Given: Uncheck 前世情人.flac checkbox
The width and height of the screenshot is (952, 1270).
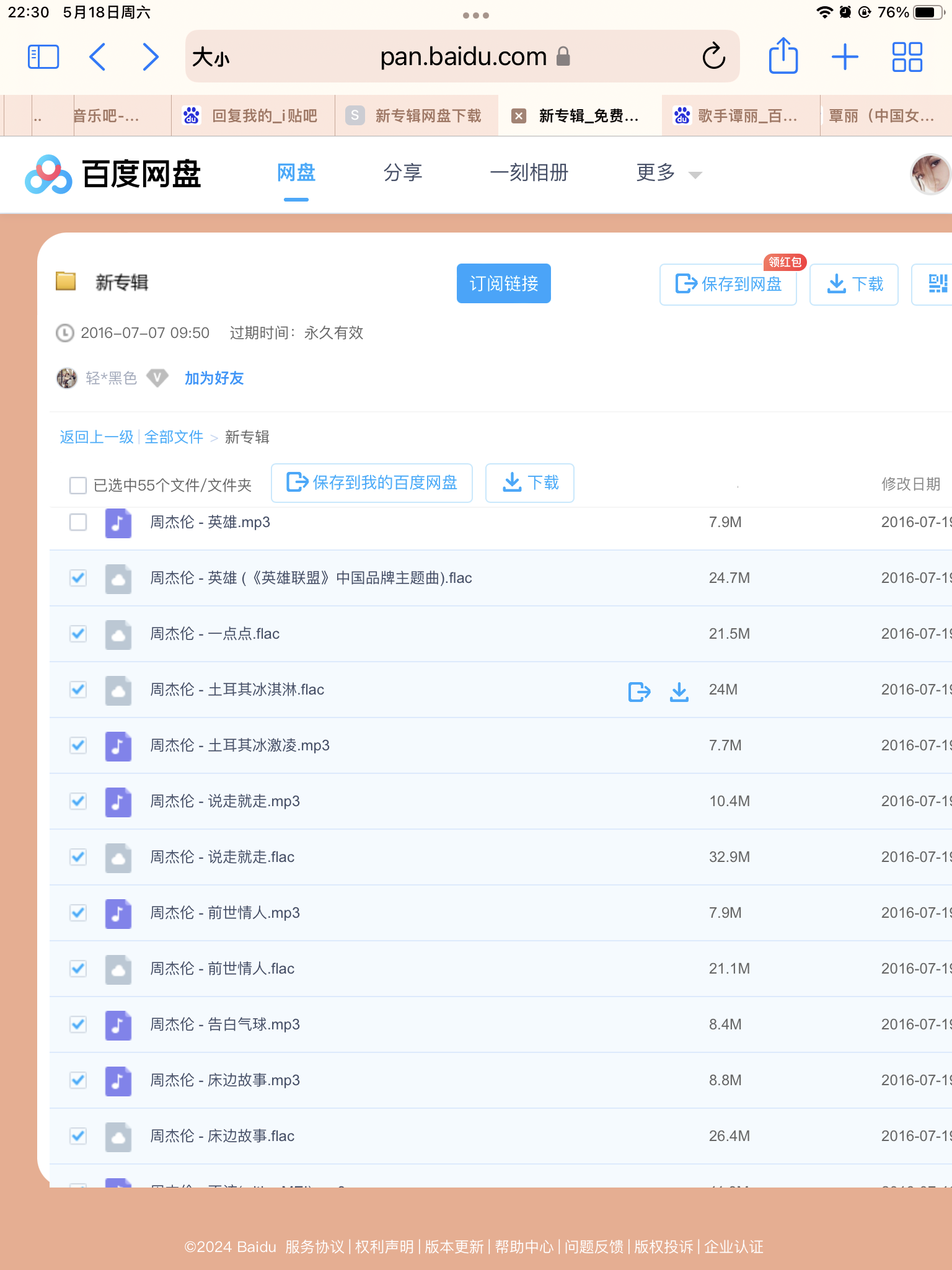Looking at the screenshot, I should (x=78, y=969).
